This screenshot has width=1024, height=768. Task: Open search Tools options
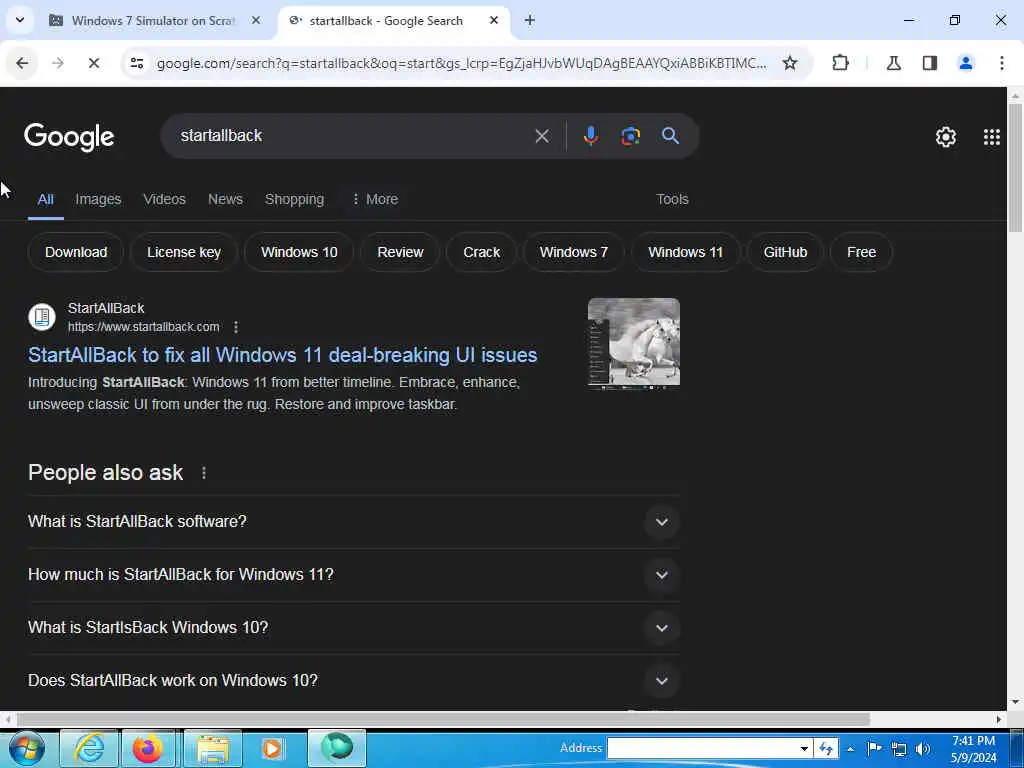(672, 199)
